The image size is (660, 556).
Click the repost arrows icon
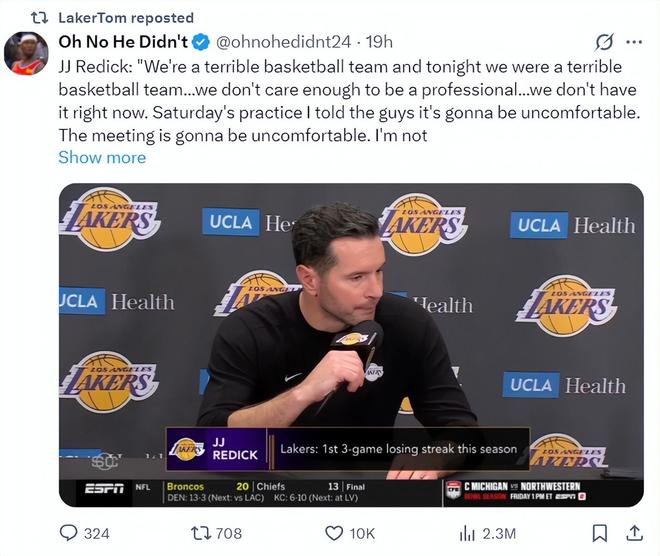200,533
